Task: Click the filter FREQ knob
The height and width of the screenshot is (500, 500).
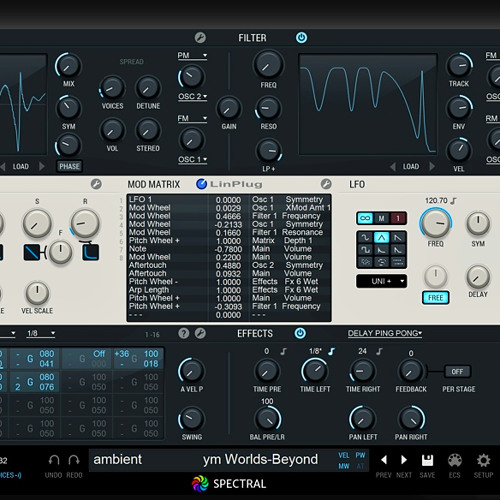Action: pos(268,65)
